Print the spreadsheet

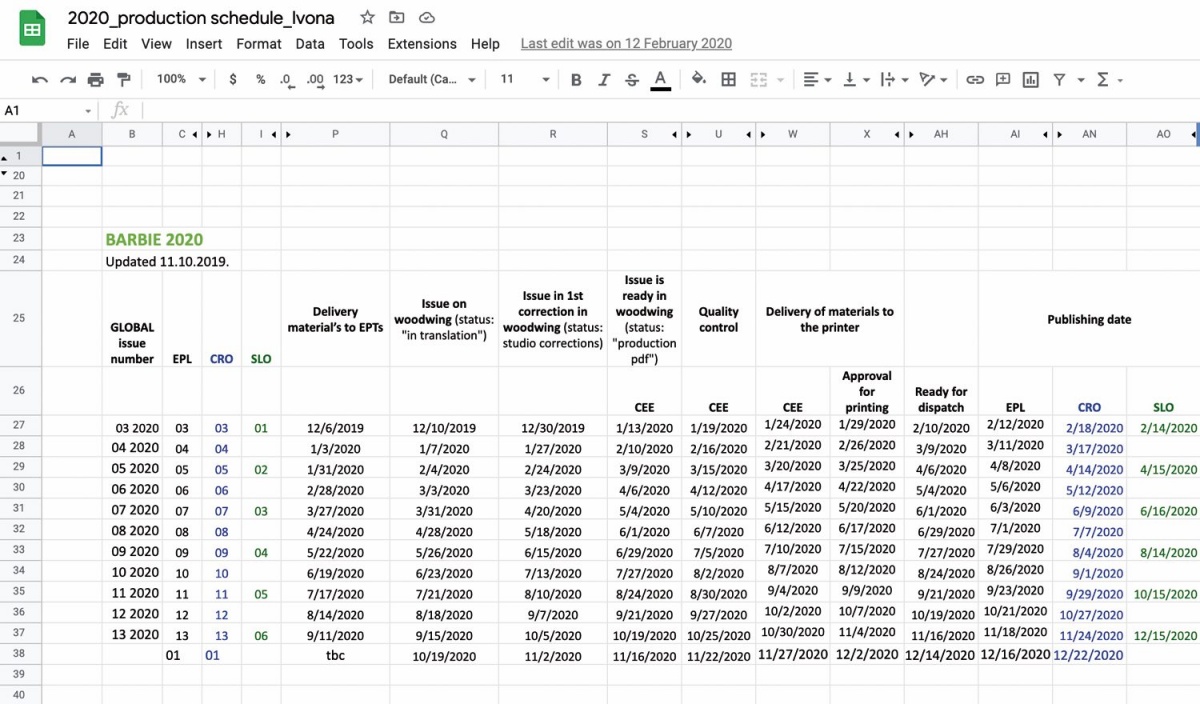click(96, 80)
